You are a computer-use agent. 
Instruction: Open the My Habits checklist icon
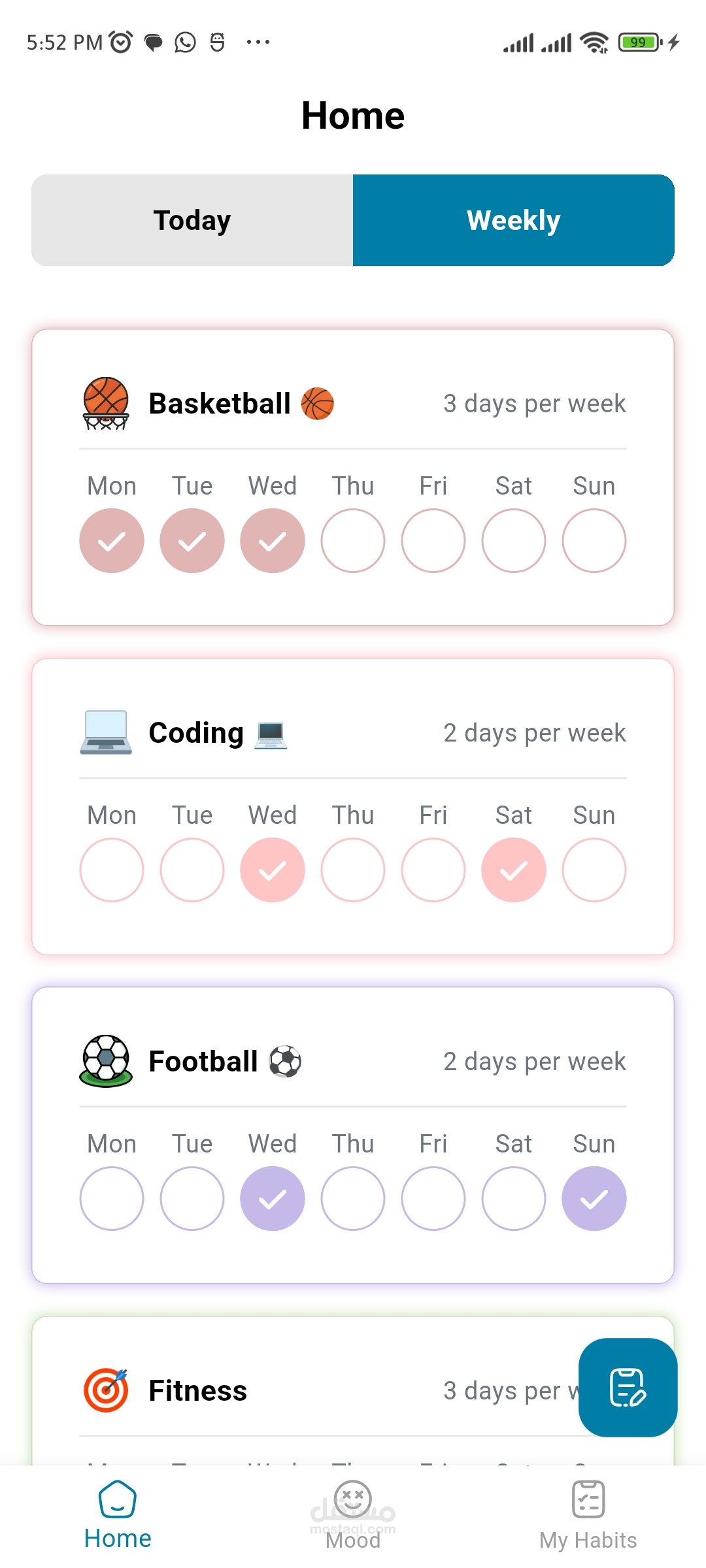[x=588, y=1500]
